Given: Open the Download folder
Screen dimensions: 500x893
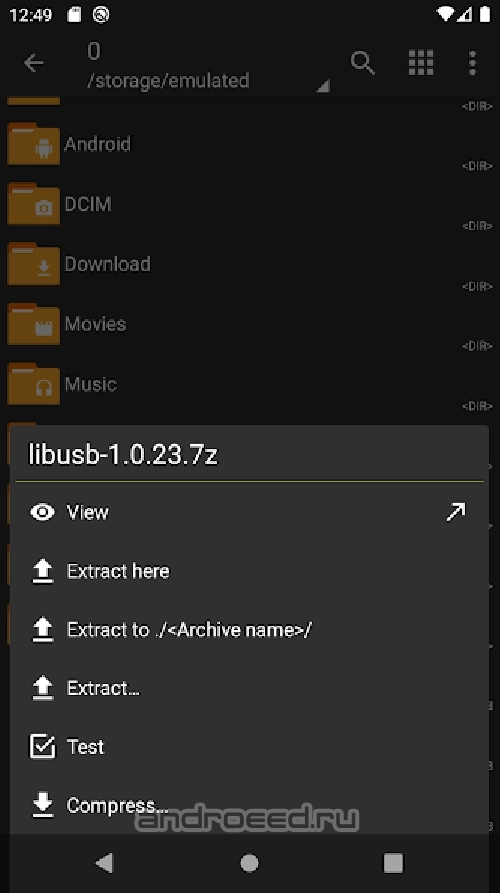Looking at the screenshot, I should tap(250, 264).
